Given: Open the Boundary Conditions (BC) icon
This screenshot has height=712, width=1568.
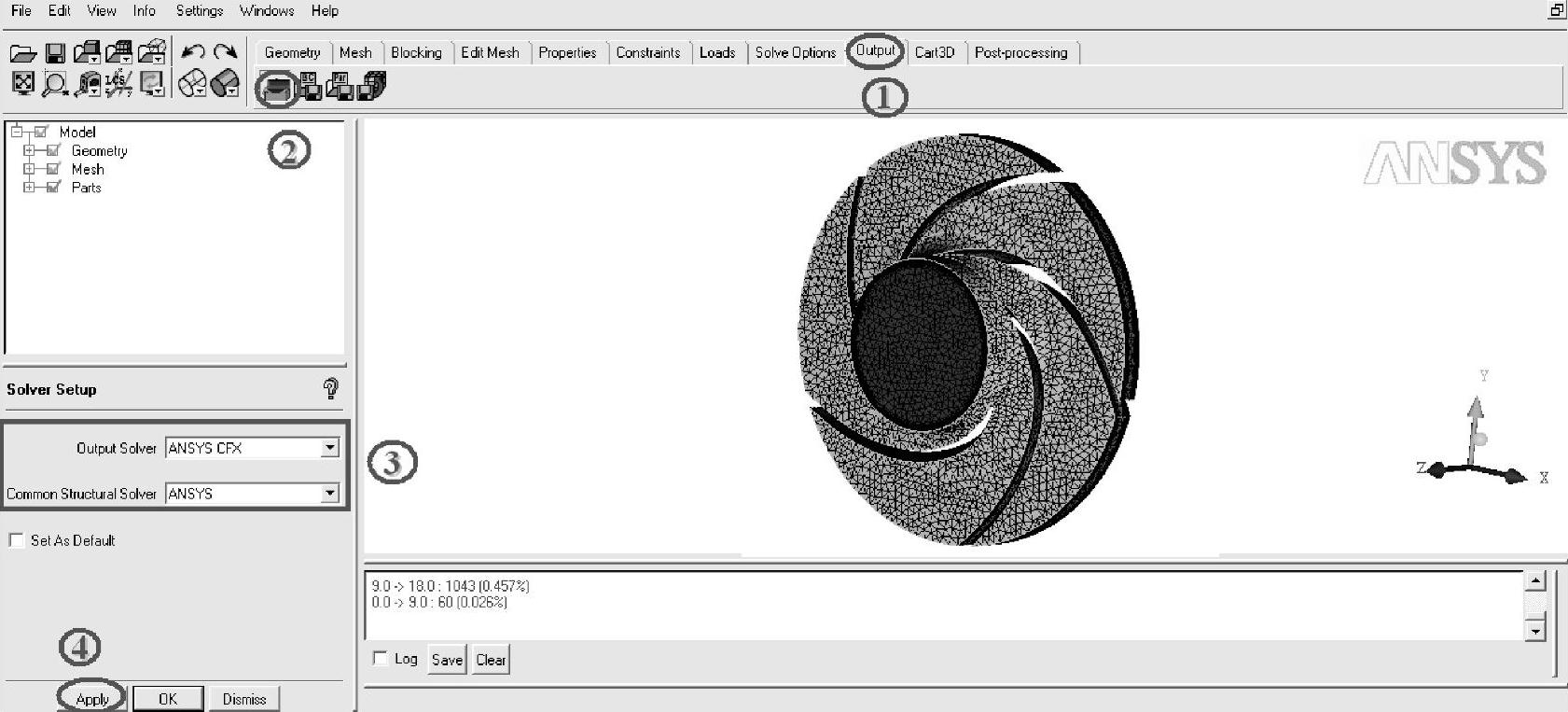Looking at the screenshot, I should 310,86.
